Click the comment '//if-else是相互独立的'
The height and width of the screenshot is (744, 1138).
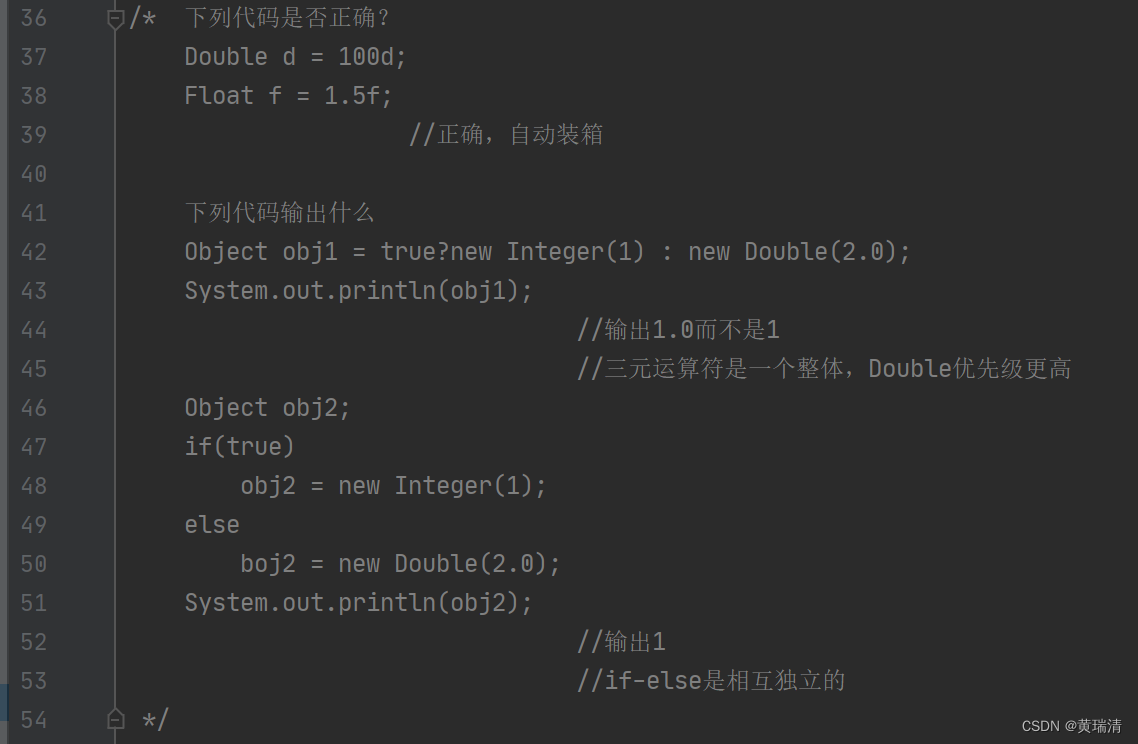point(711,681)
